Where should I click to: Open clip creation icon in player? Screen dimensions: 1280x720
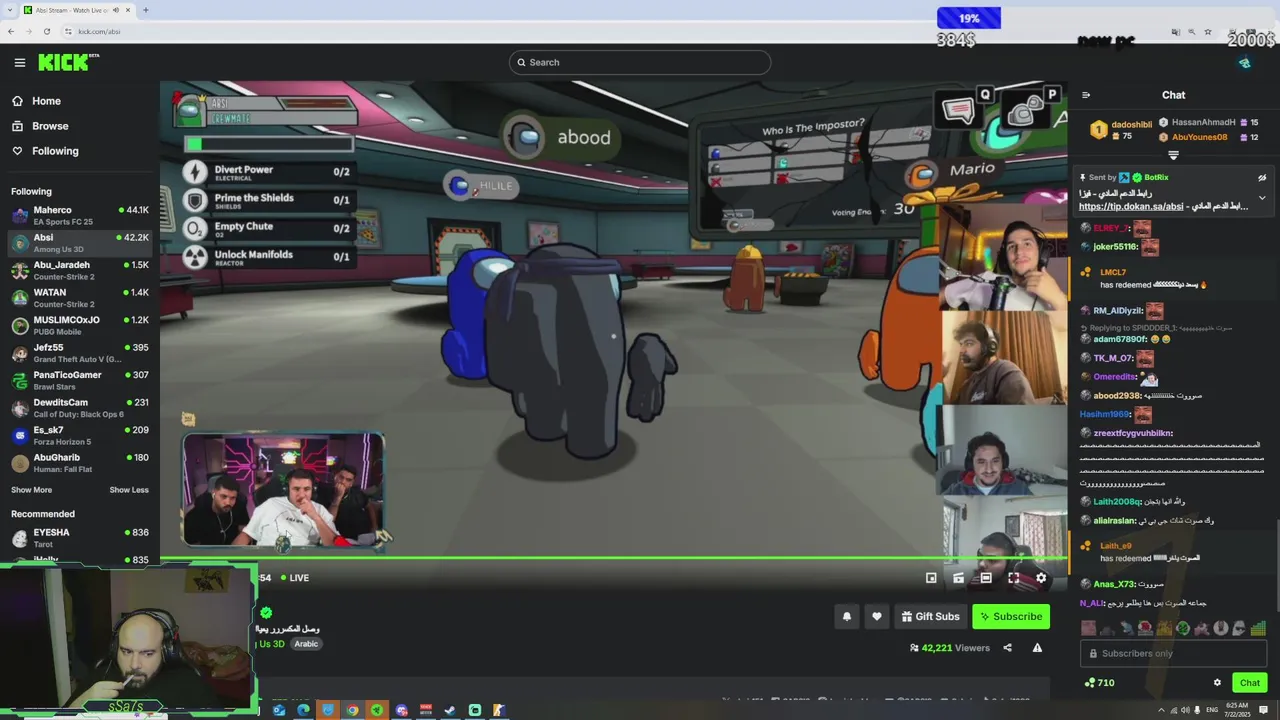tap(958, 578)
